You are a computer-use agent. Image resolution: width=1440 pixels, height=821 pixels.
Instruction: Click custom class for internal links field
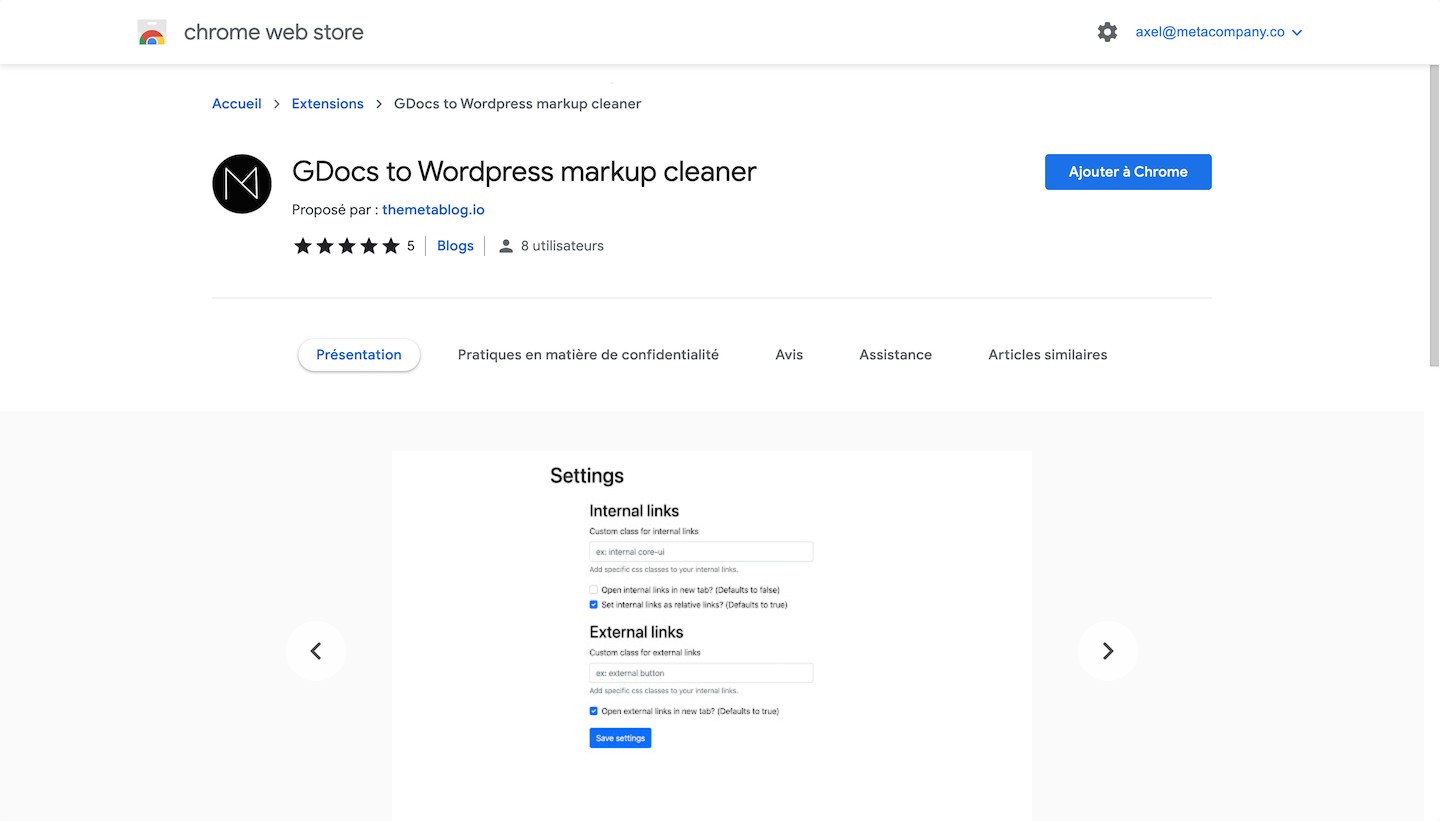click(701, 552)
